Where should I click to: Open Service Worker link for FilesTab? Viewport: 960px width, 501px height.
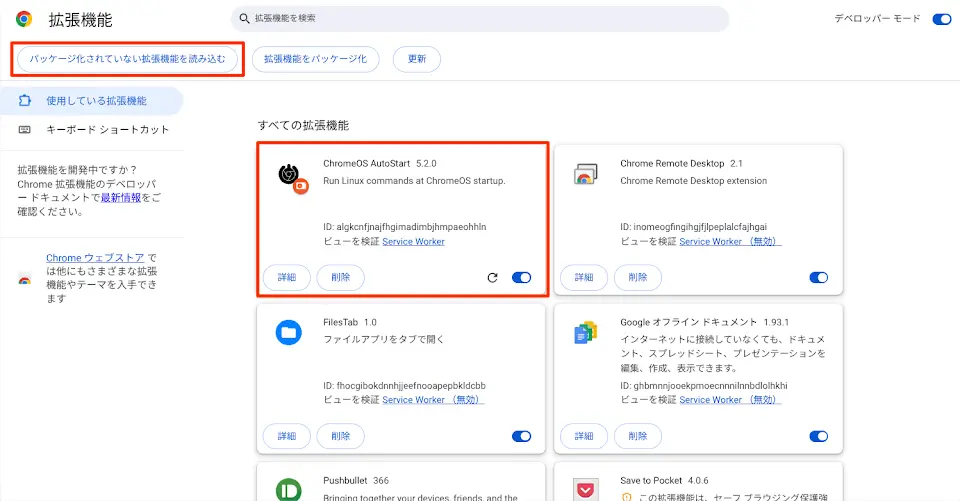pos(433,399)
